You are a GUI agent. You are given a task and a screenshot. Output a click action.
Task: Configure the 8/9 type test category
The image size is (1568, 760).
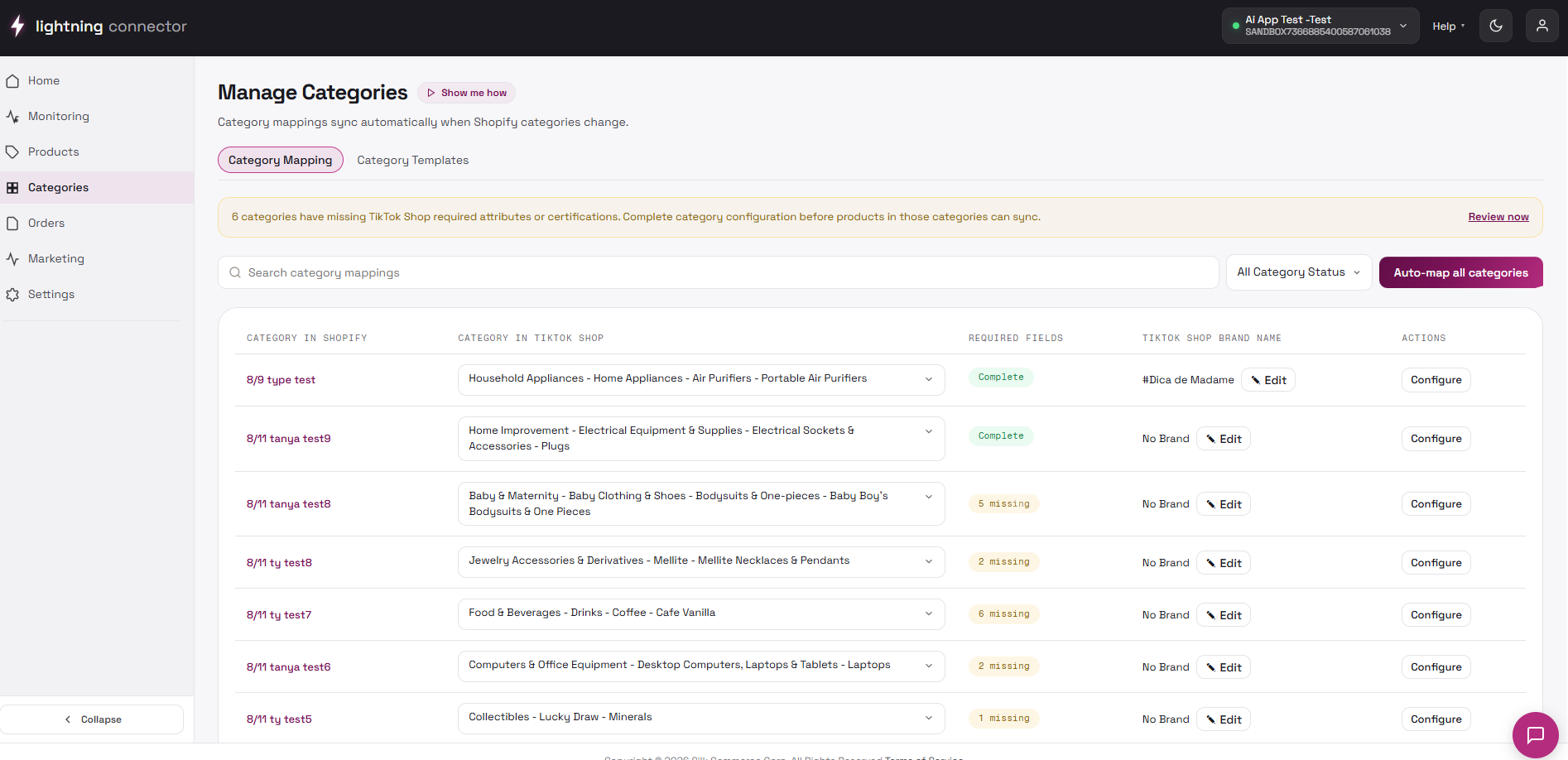1436,380
